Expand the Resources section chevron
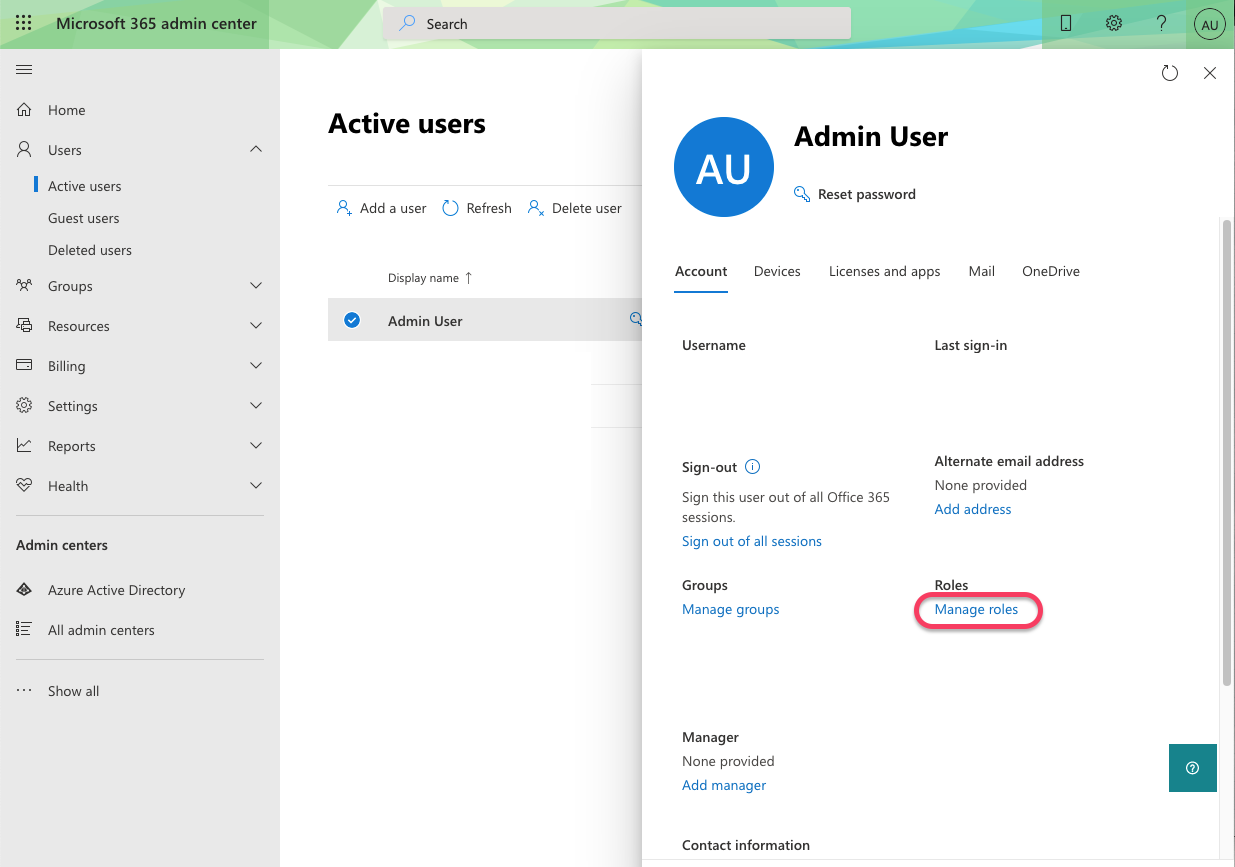Screen dimensions: 1235x867 (256, 326)
